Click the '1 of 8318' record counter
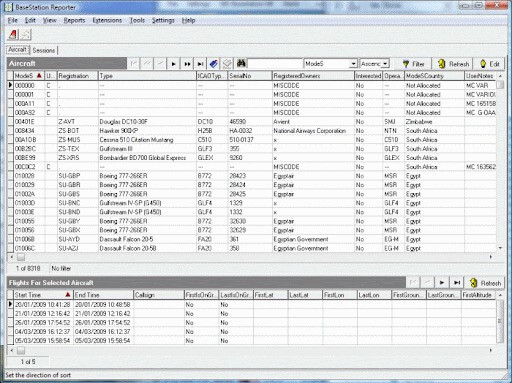 tap(28, 268)
